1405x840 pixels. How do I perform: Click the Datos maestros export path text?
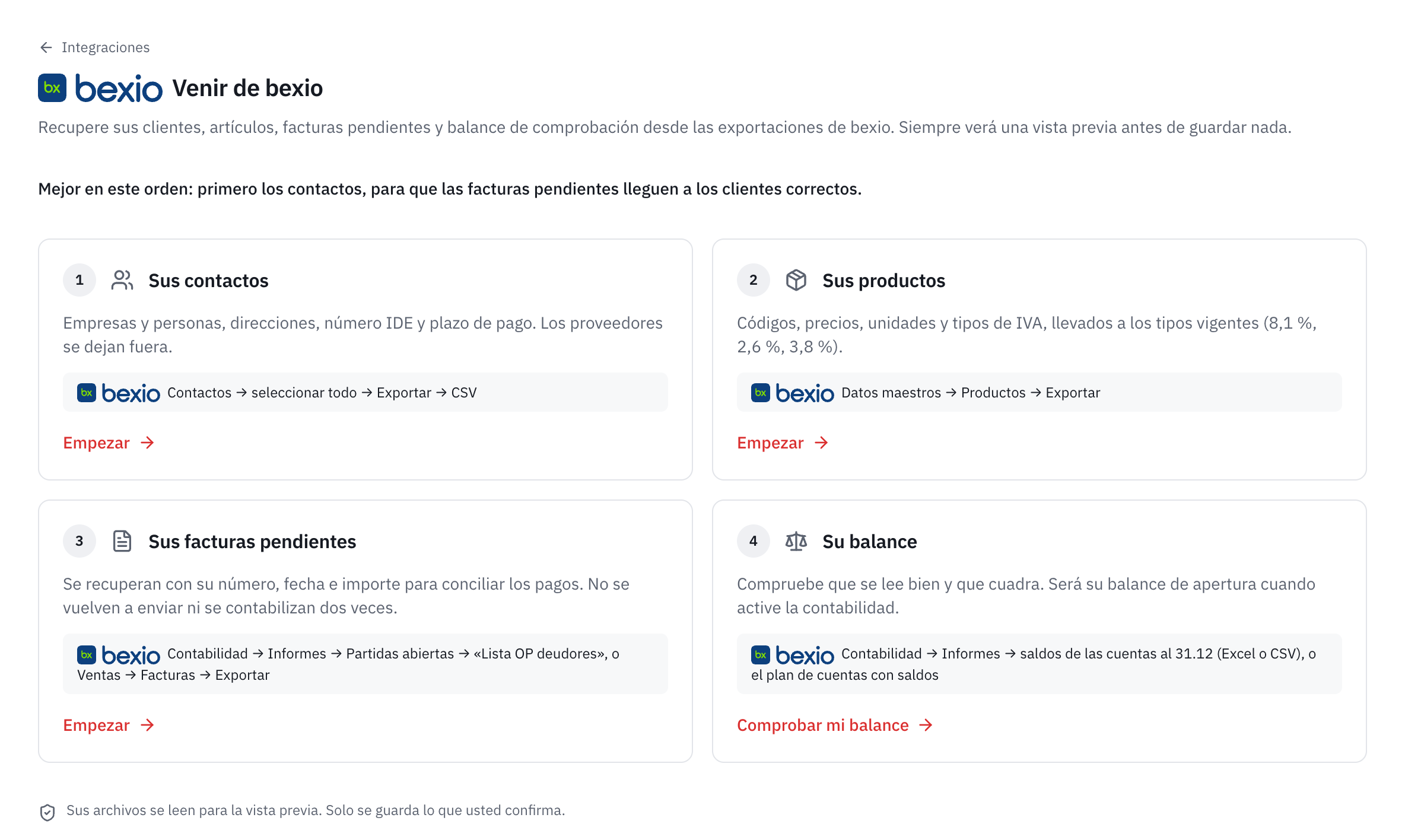click(x=971, y=393)
